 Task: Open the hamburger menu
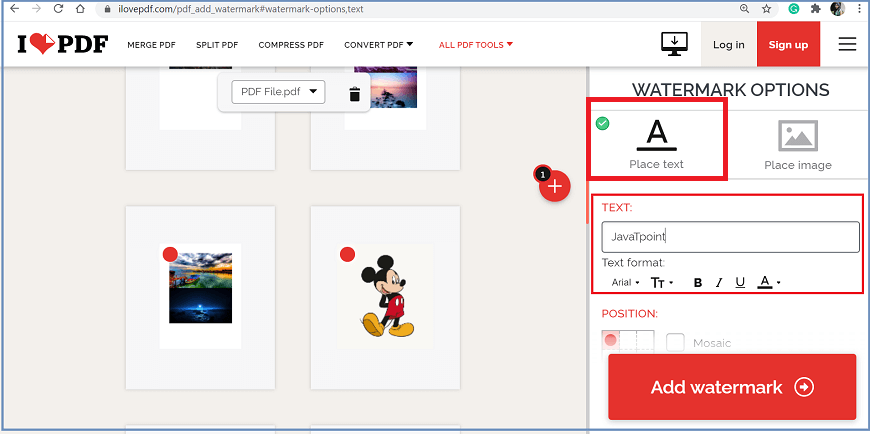847,44
